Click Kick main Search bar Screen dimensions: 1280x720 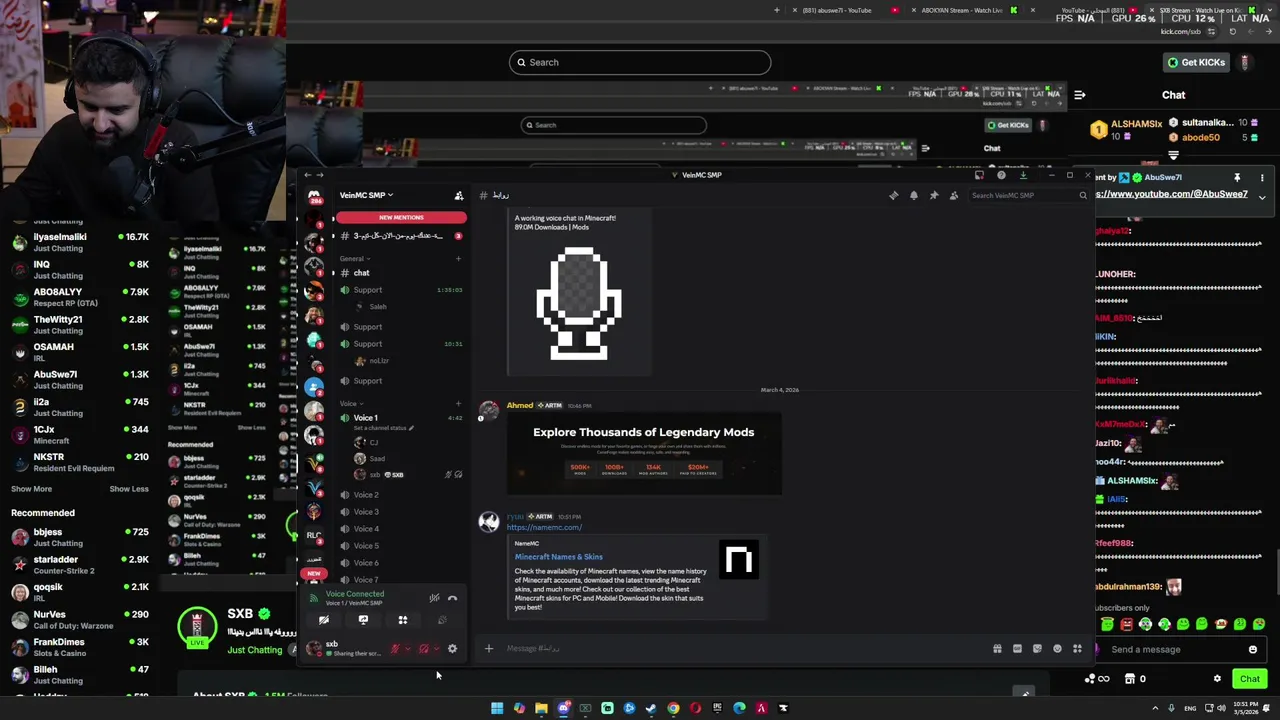click(640, 62)
